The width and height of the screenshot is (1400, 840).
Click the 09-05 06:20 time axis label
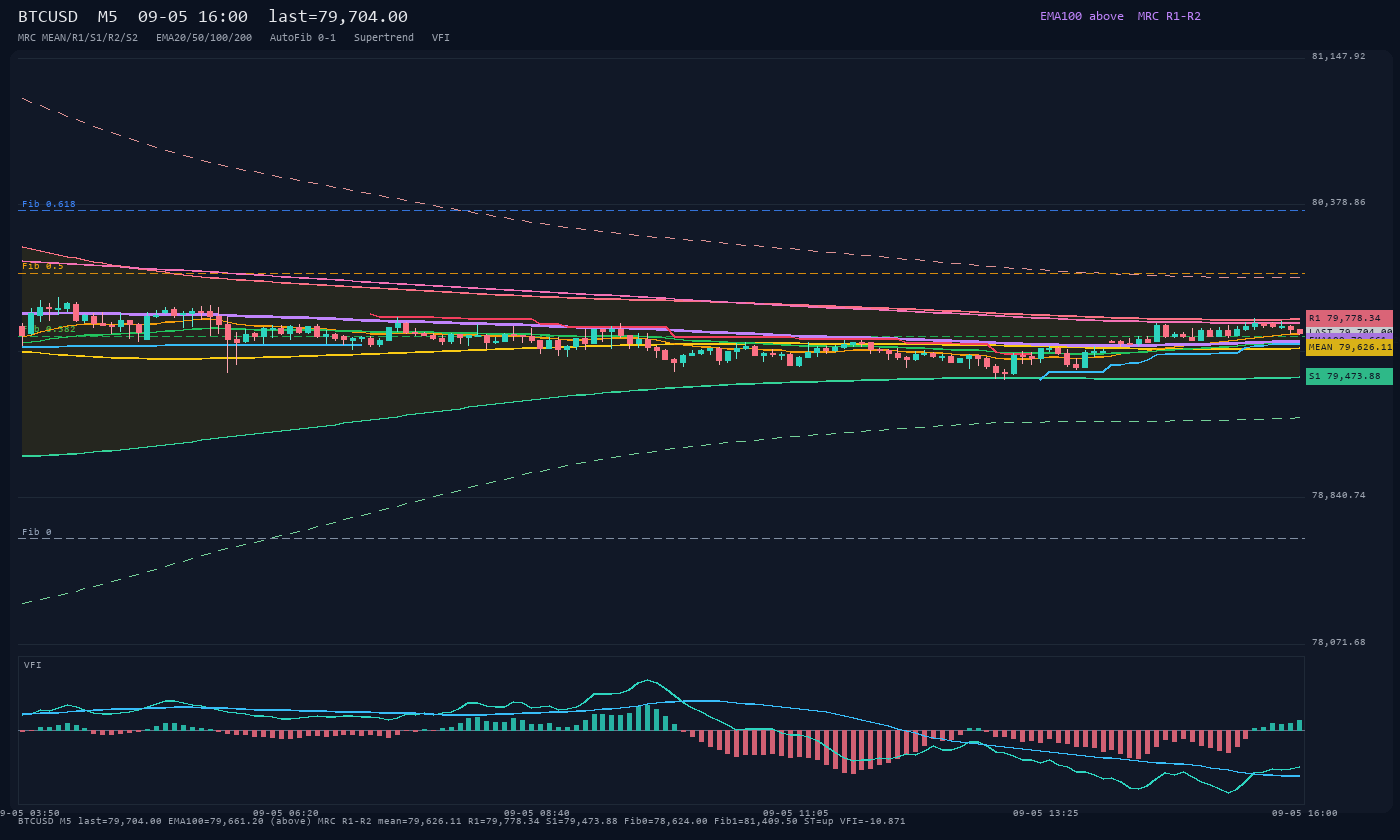pyautogui.click(x=286, y=813)
